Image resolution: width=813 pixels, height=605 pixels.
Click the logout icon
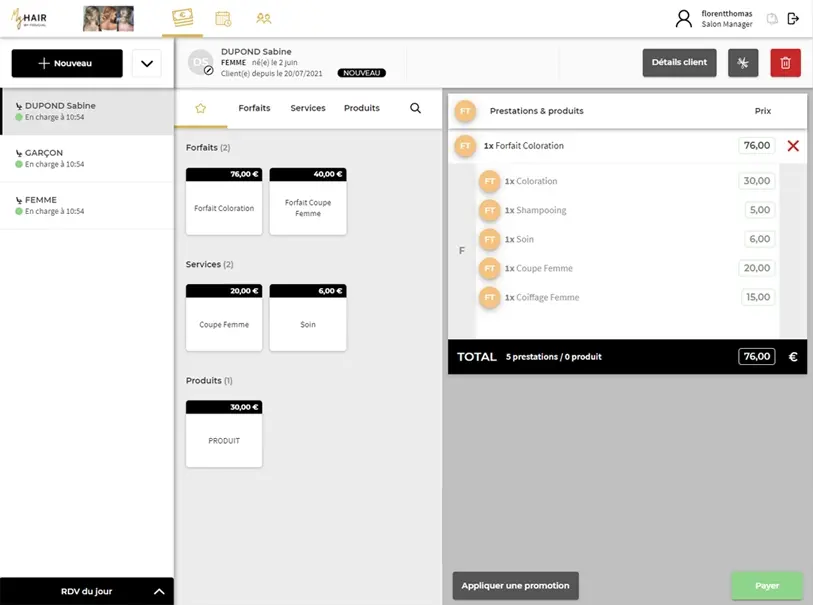pos(793,18)
